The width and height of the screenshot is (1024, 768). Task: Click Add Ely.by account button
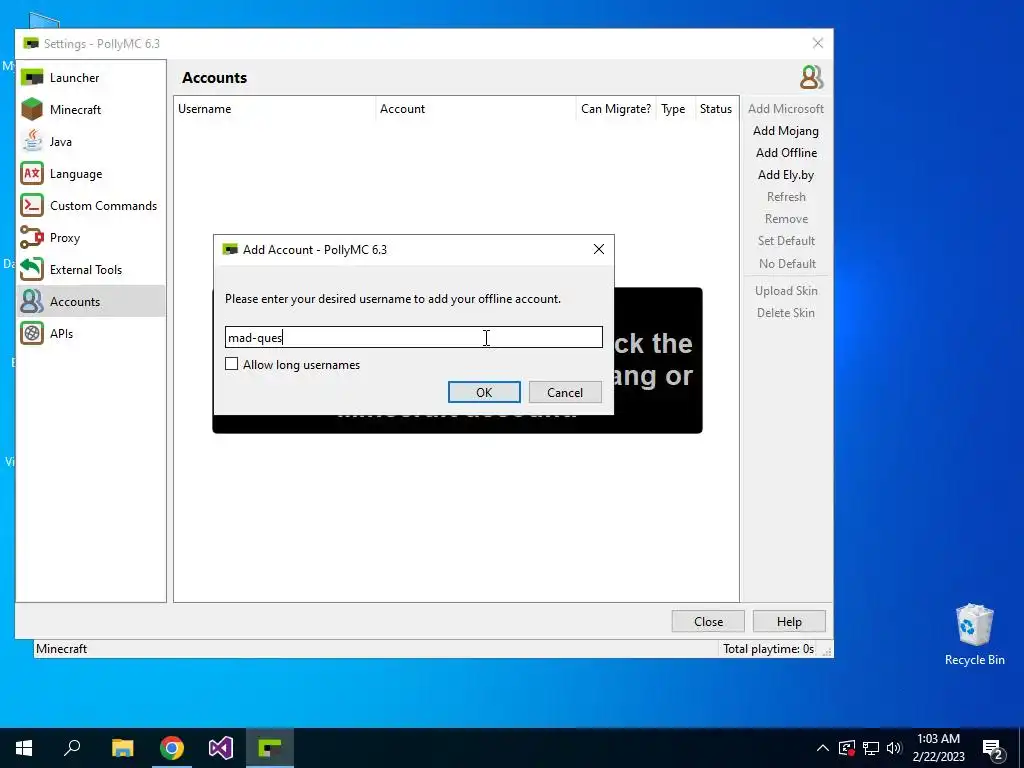click(786, 175)
